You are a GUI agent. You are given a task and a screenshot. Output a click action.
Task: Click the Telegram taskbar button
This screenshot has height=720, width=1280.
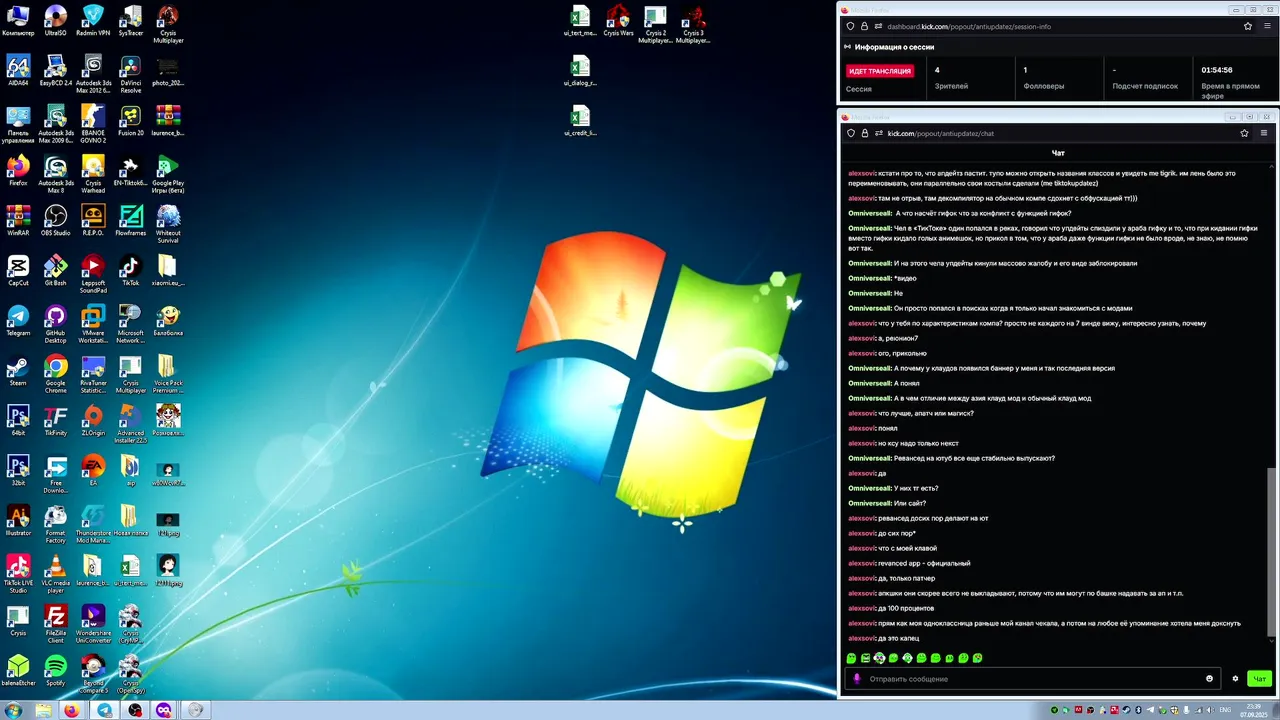pos(104,710)
